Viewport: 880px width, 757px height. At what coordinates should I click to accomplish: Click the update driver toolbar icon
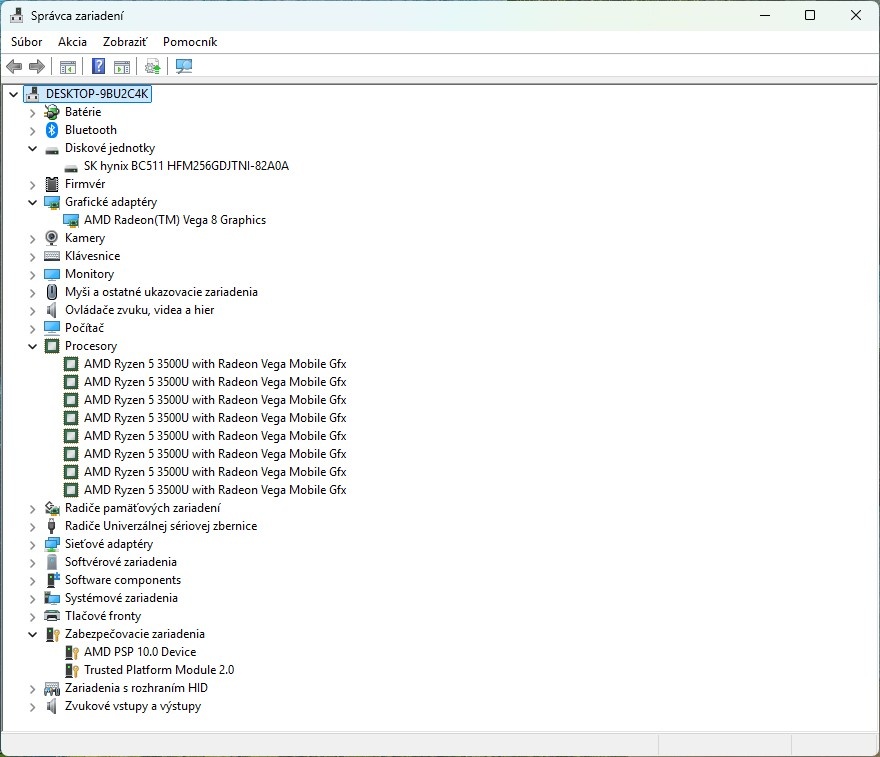click(x=152, y=67)
